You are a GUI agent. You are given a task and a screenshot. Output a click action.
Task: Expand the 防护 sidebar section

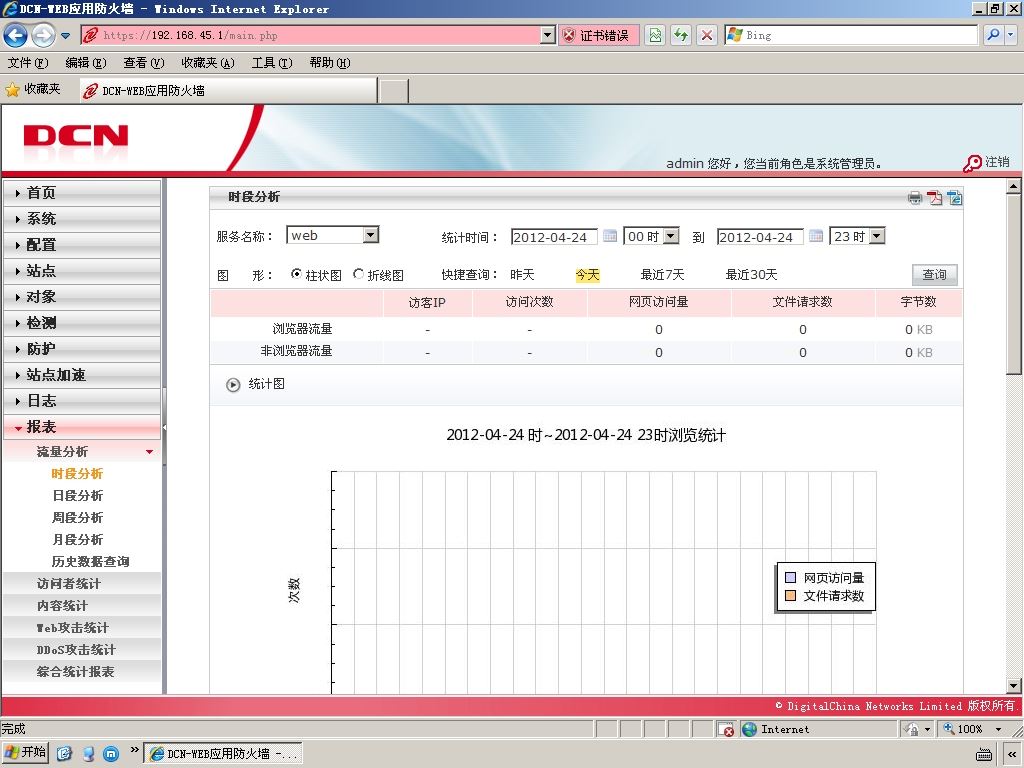82,349
